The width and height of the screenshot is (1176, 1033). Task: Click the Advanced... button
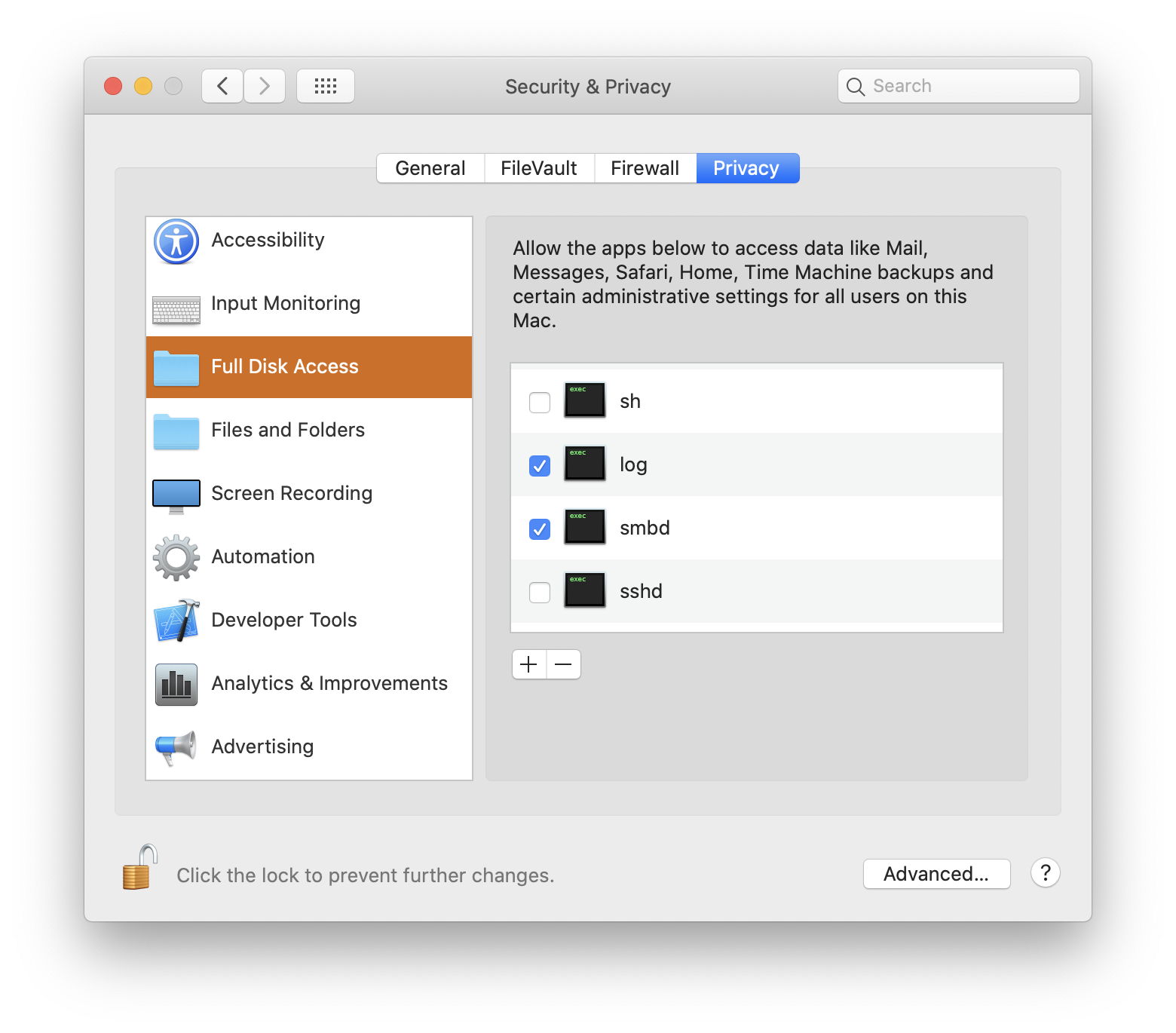(936, 874)
